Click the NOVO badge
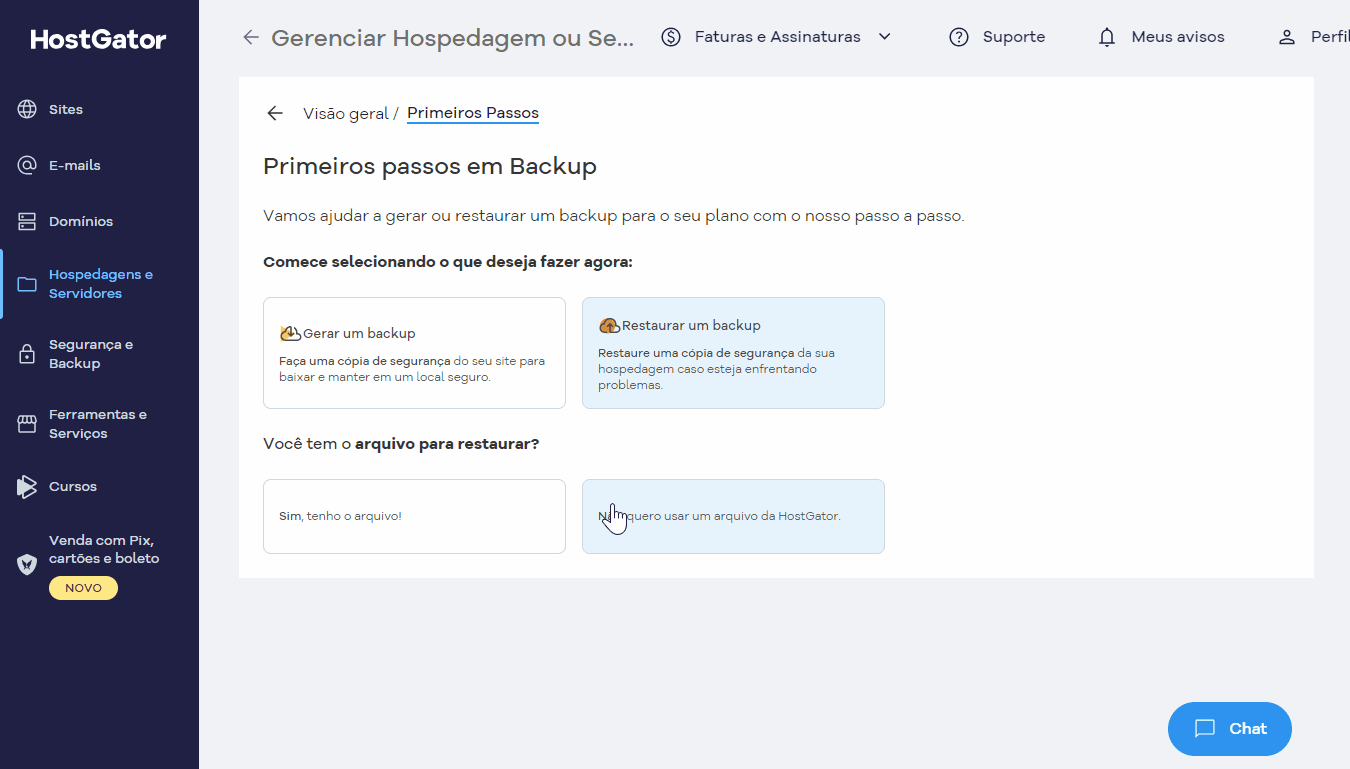The height and width of the screenshot is (769, 1350). pos(83,588)
